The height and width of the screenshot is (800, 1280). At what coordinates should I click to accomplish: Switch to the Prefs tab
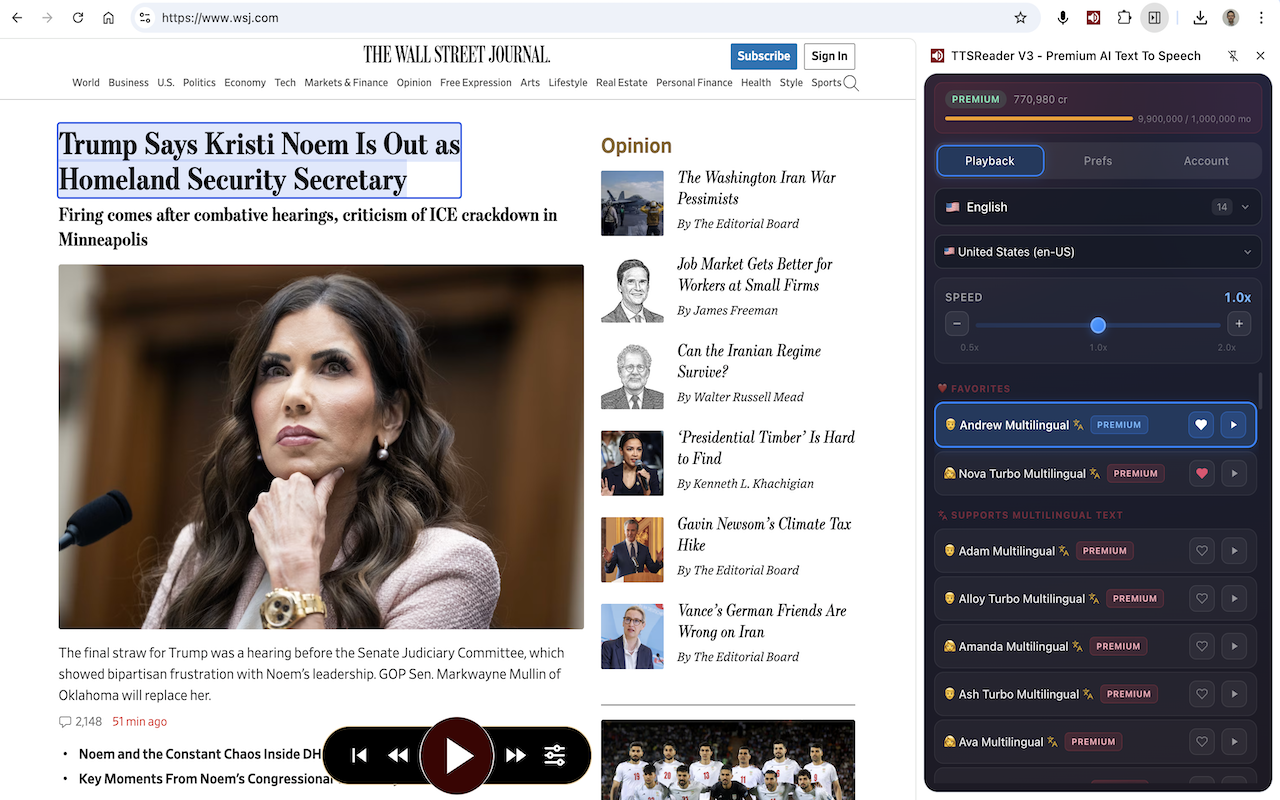tap(1097, 160)
